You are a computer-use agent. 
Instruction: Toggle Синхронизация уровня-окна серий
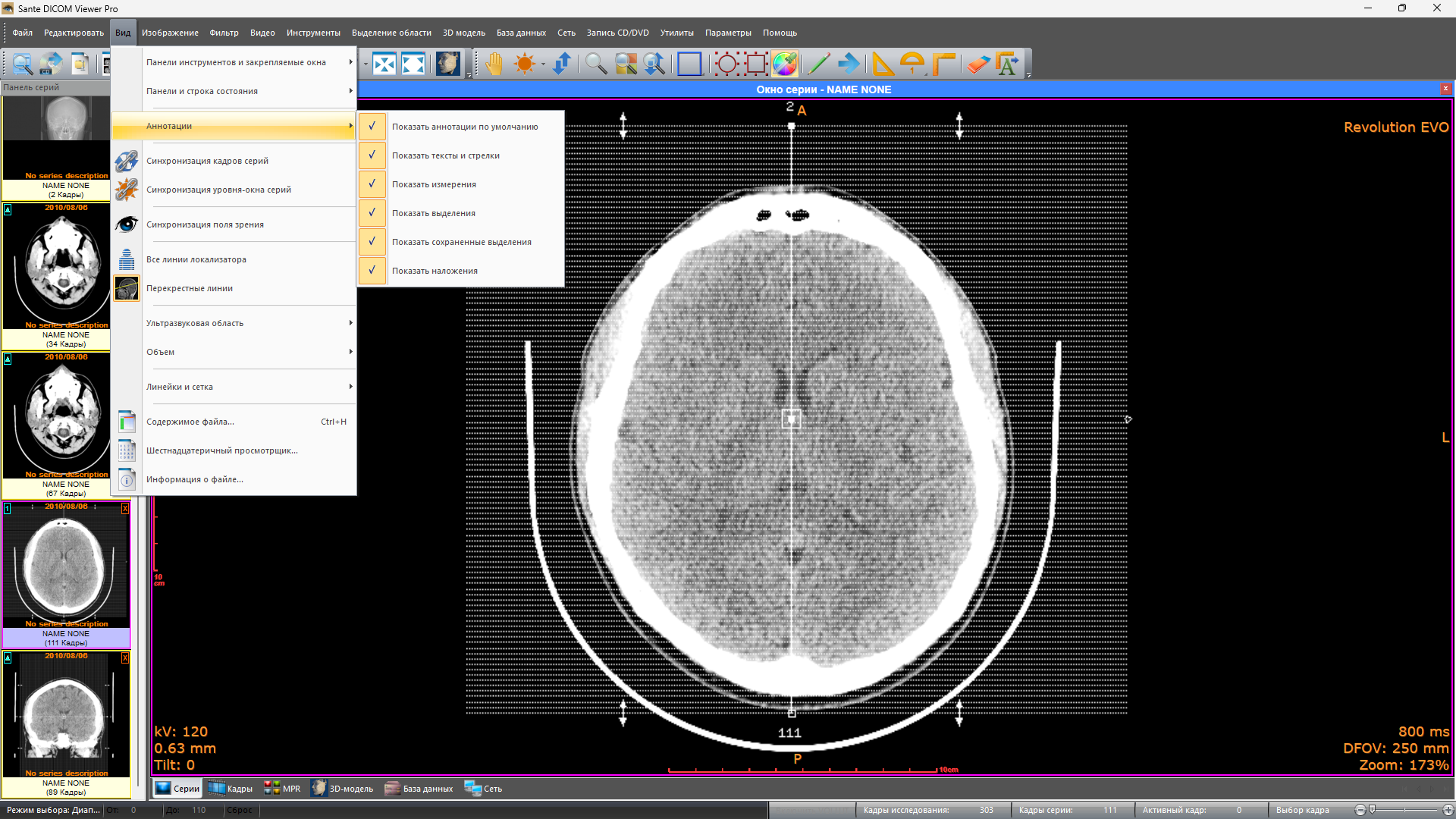(234, 190)
